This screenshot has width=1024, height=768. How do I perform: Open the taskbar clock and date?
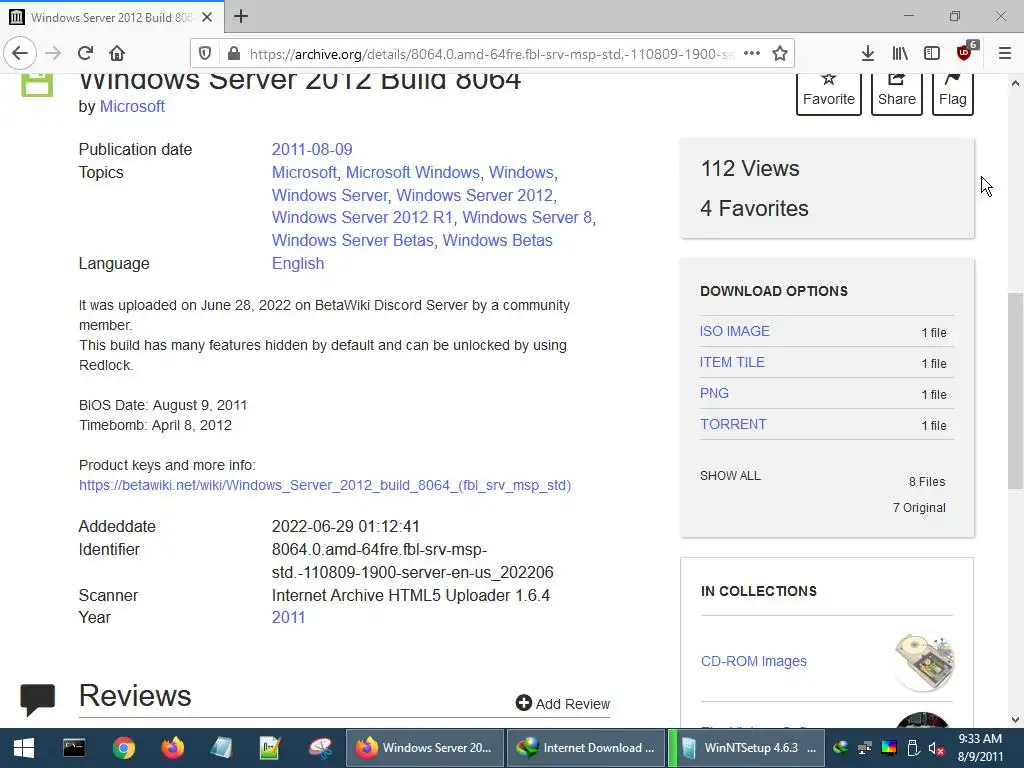[x=980, y=748]
